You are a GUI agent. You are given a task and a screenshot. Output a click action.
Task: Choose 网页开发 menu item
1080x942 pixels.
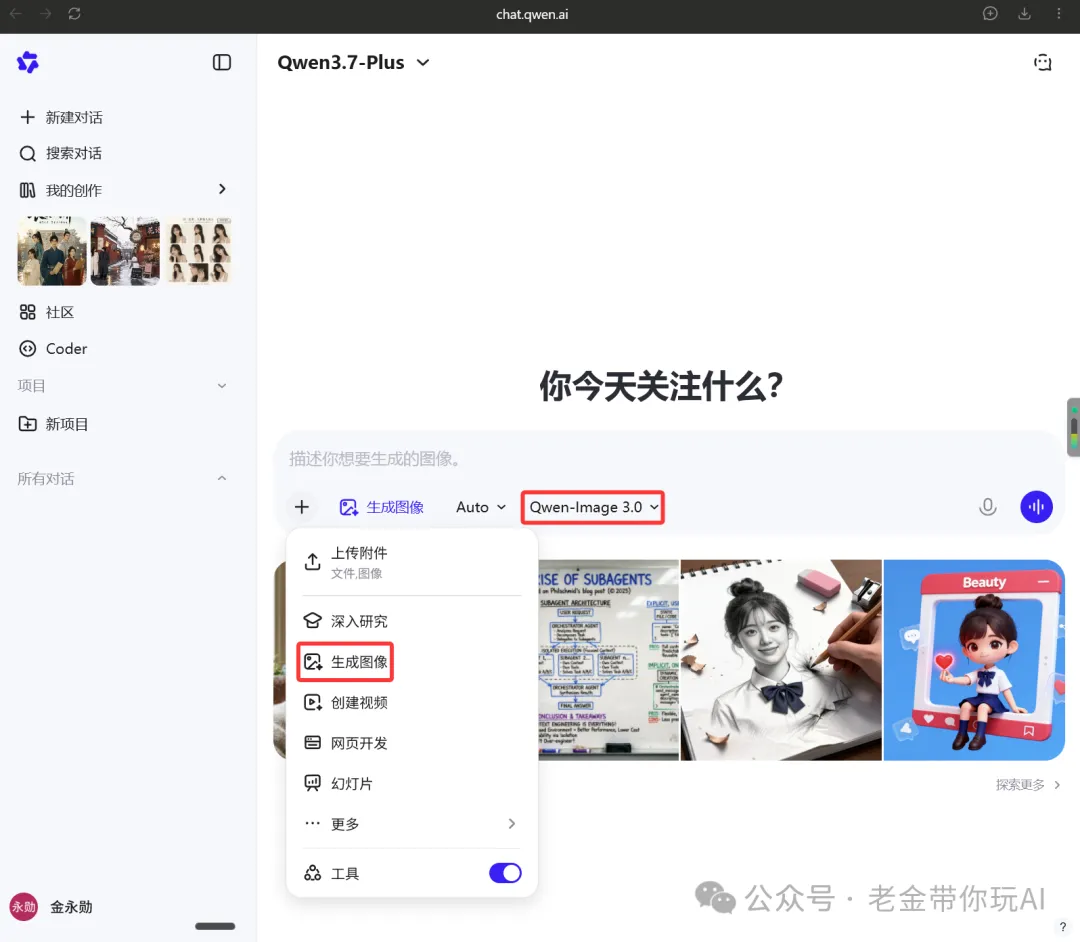click(412, 743)
